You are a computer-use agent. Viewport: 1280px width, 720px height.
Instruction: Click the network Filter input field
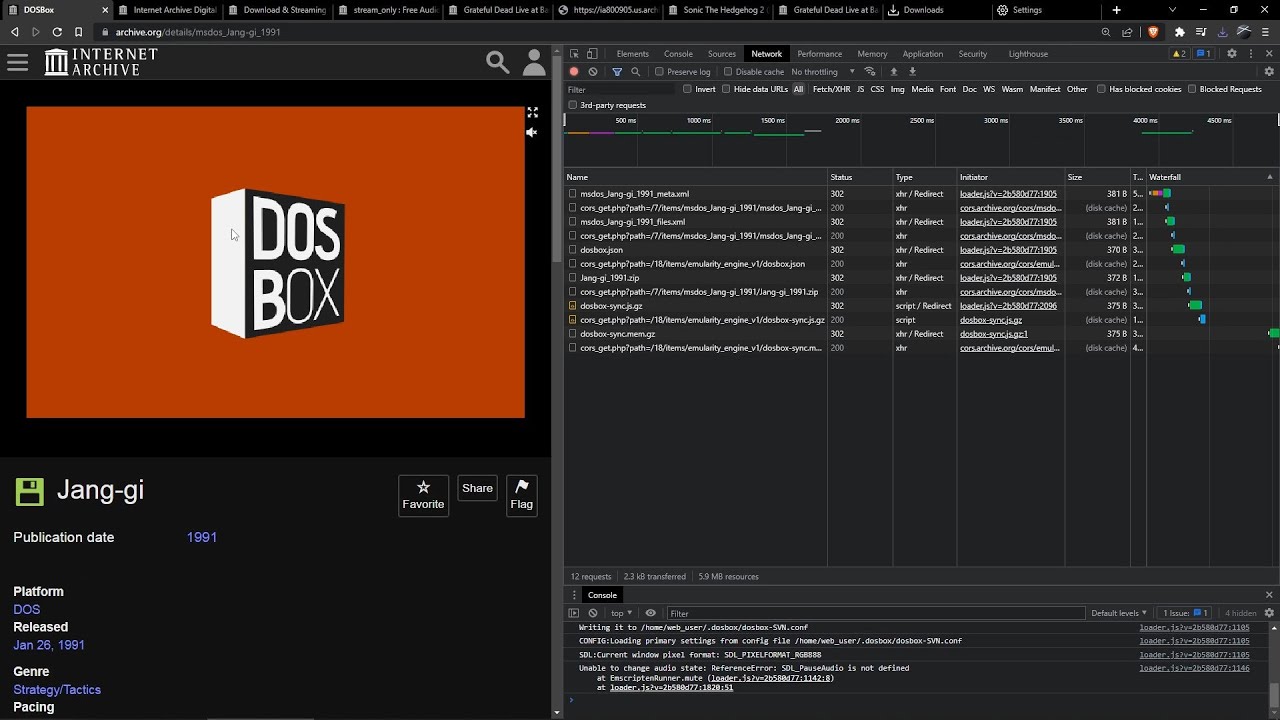tap(620, 89)
